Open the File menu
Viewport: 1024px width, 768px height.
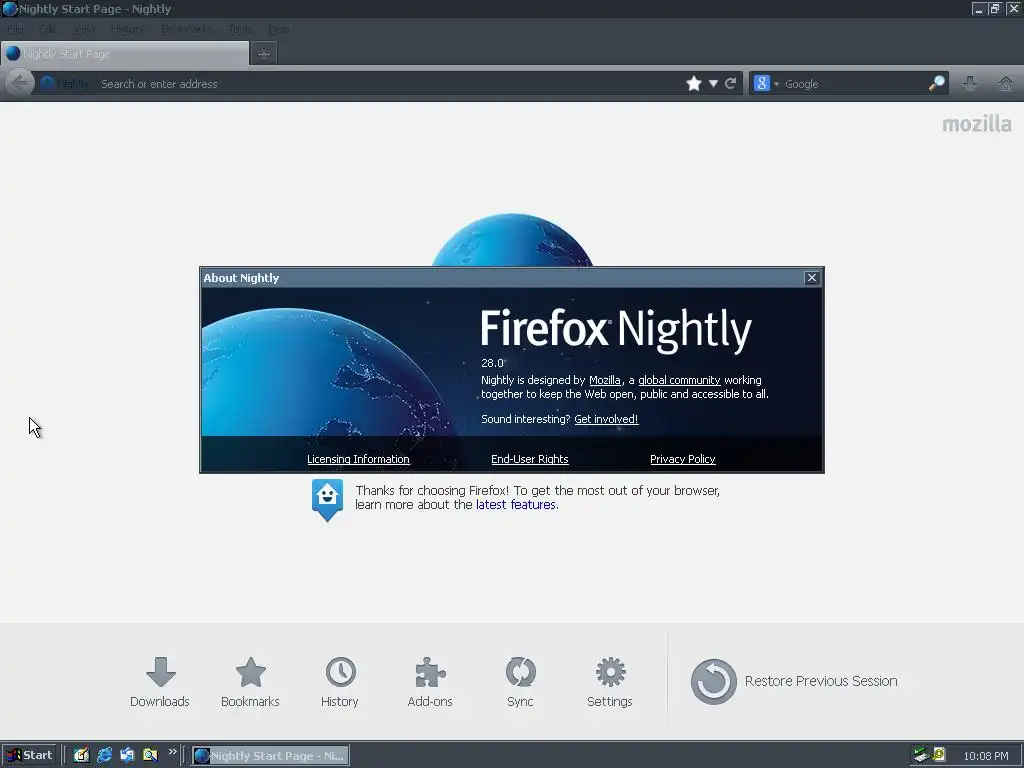point(15,29)
